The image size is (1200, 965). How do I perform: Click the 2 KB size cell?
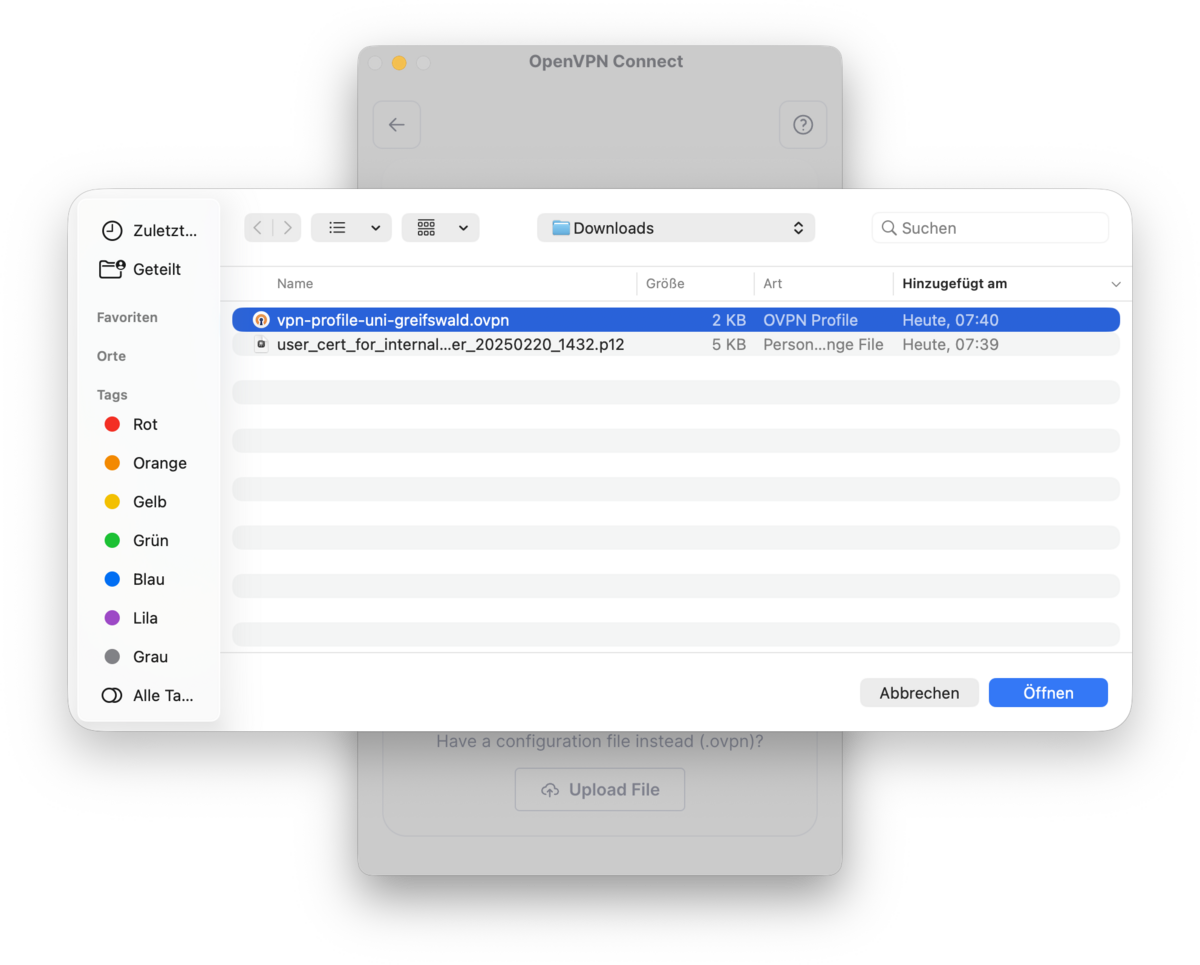[729, 320]
